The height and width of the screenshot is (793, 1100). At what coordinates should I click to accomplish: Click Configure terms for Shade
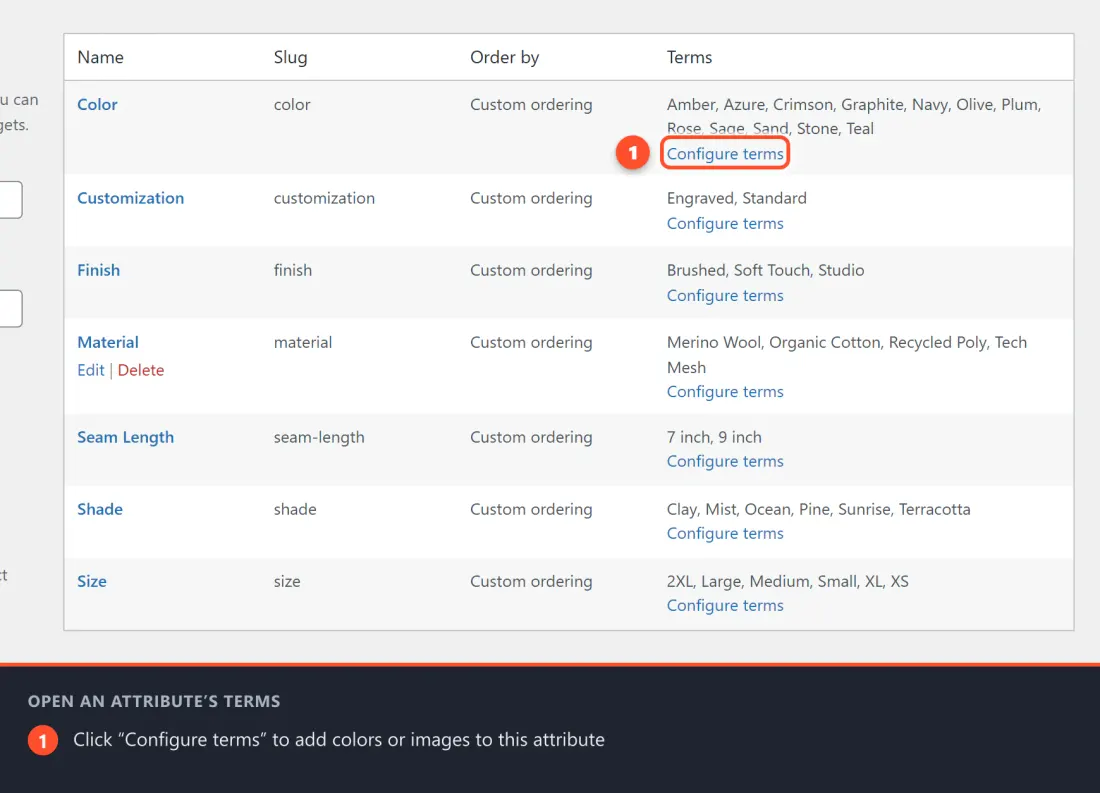725,533
